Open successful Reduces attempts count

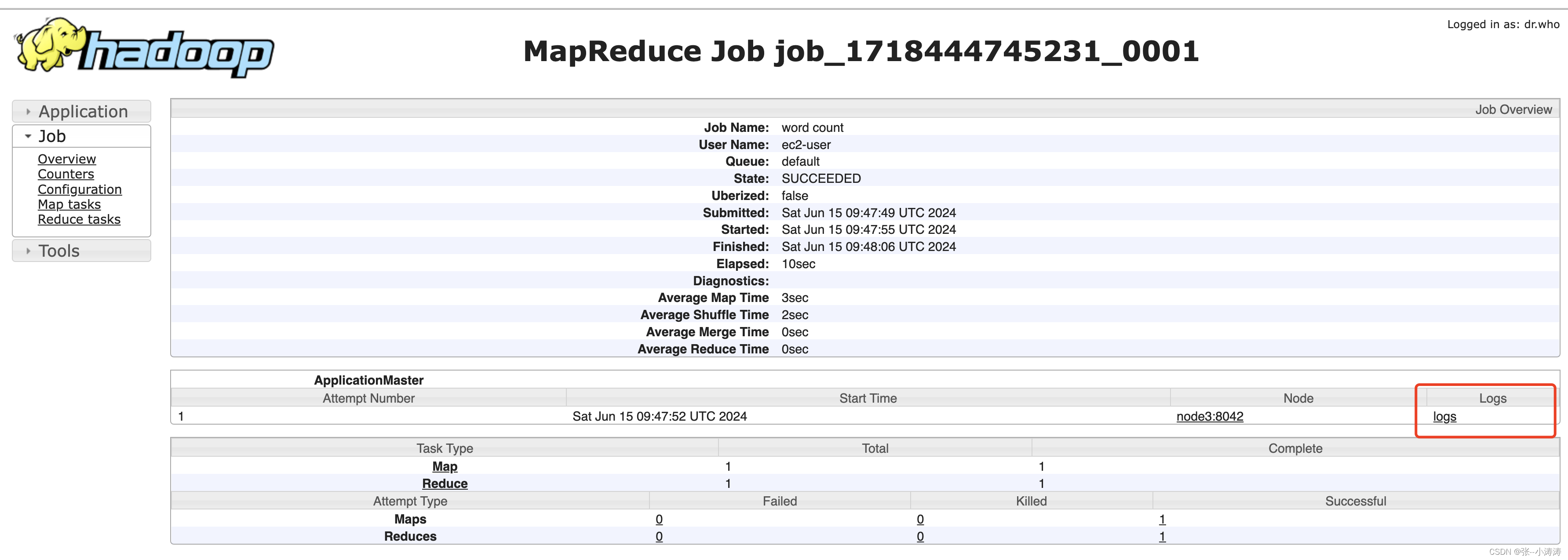coord(1162,536)
